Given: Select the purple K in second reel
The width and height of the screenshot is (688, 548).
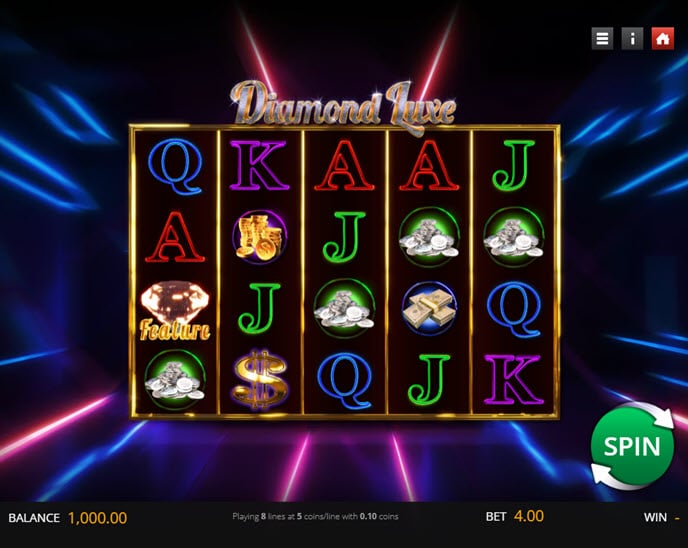Looking at the screenshot, I should click(x=258, y=165).
